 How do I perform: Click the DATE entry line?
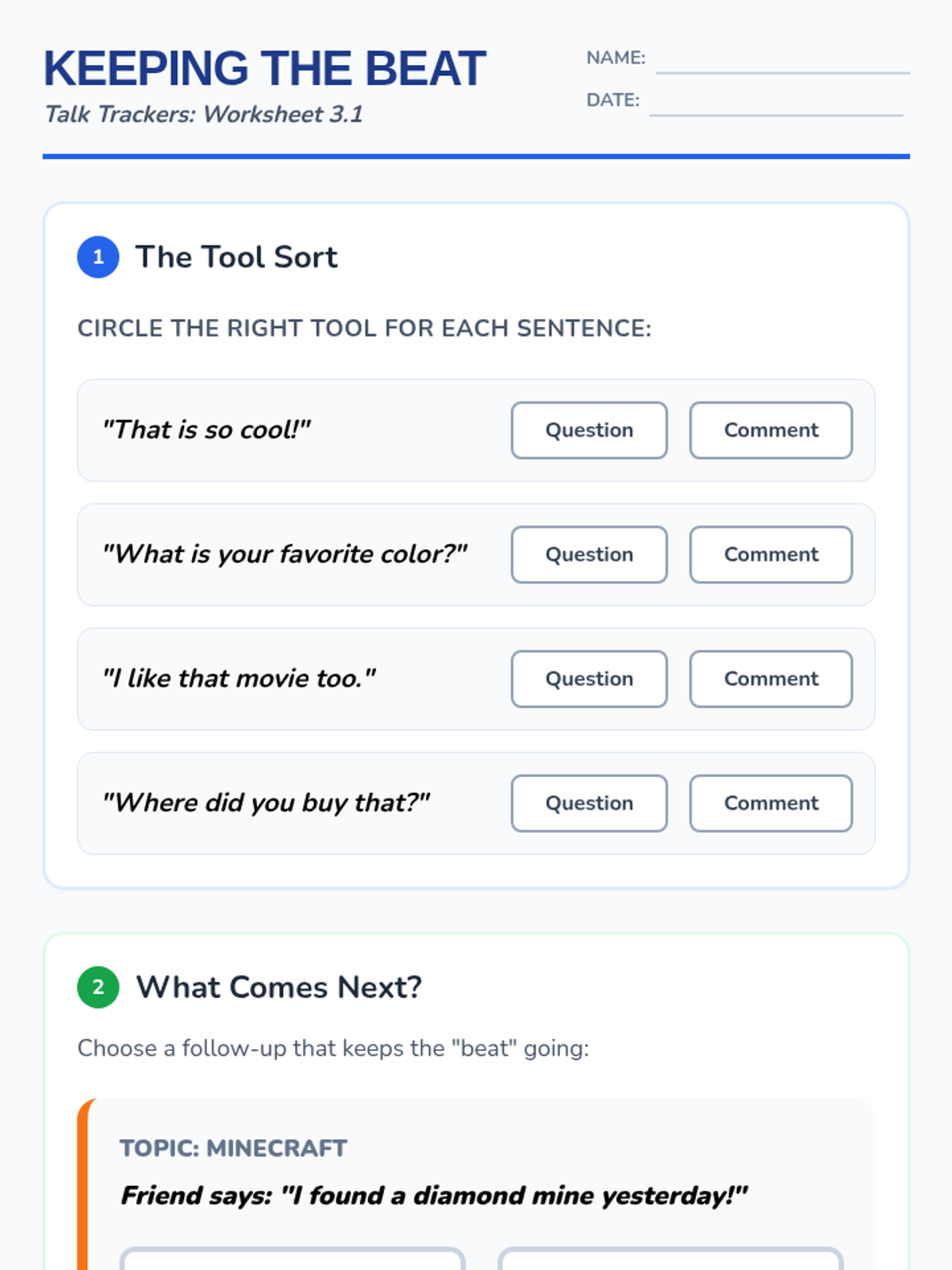coord(776,104)
